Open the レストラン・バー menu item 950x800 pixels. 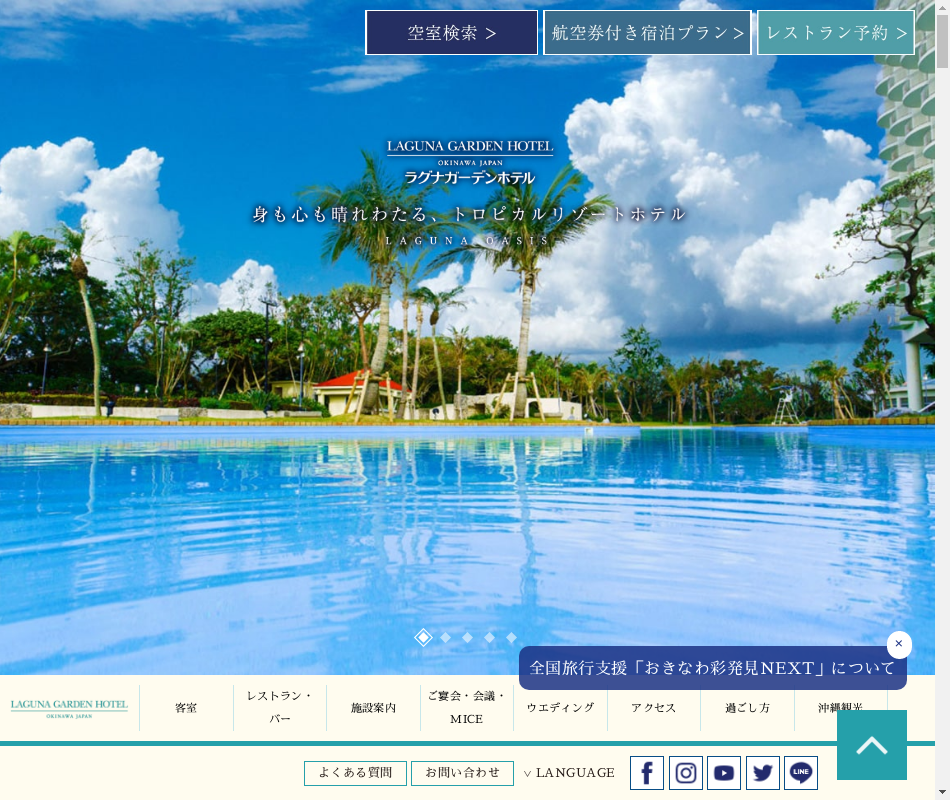[x=280, y=707]
